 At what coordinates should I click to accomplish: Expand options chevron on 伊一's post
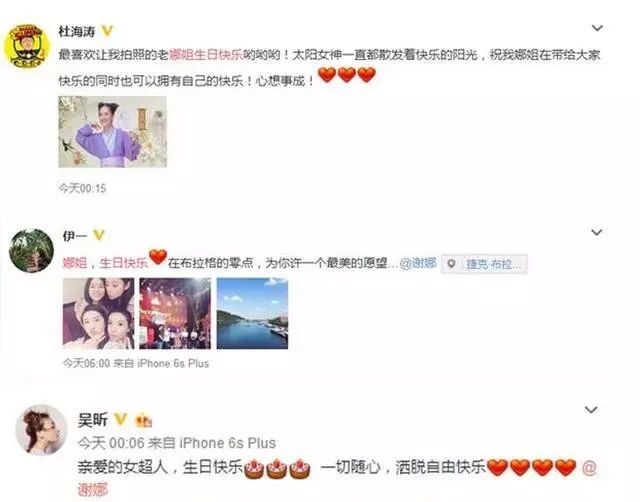click(597, 232)
